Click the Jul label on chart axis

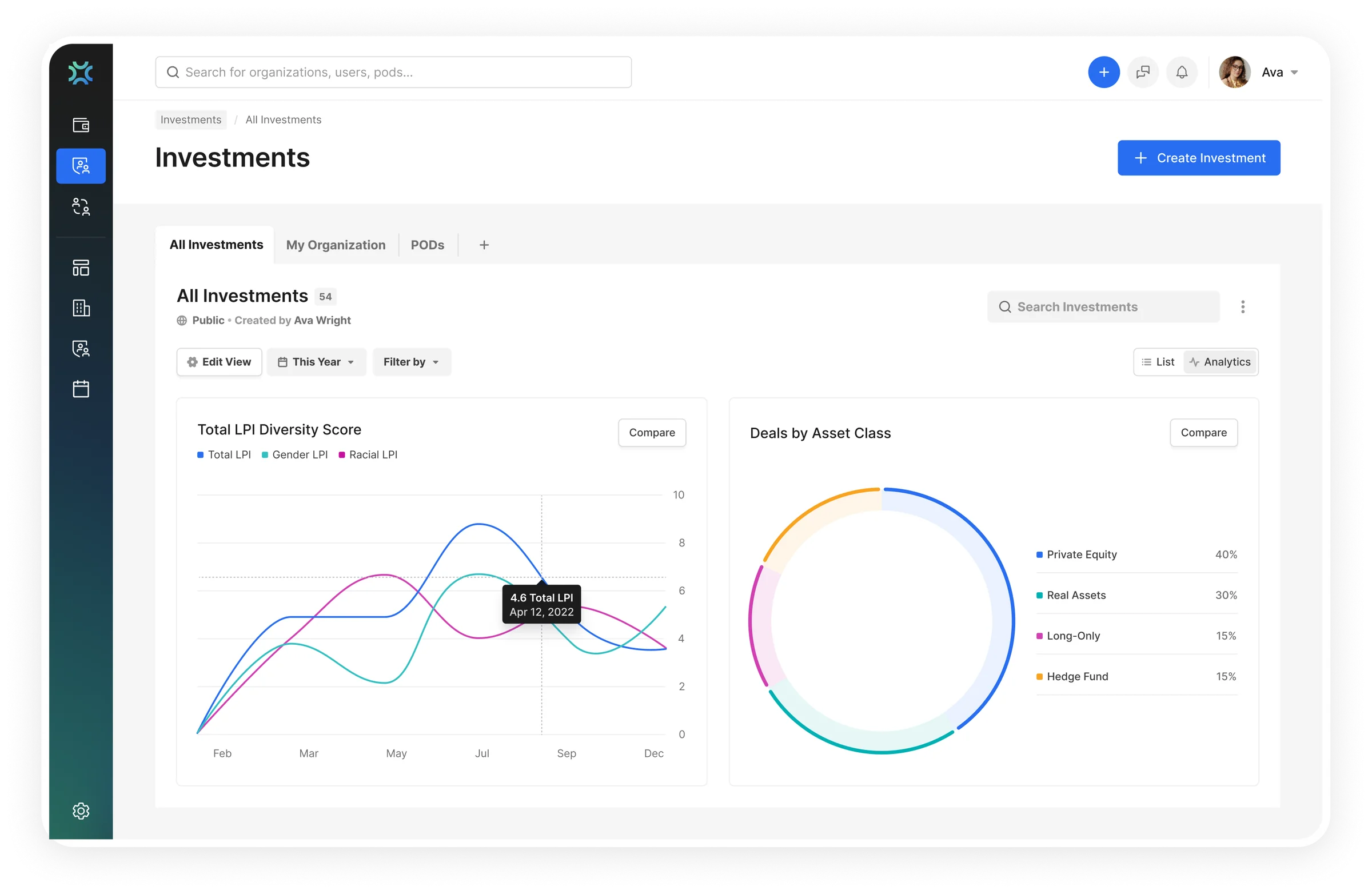point(482,753)
